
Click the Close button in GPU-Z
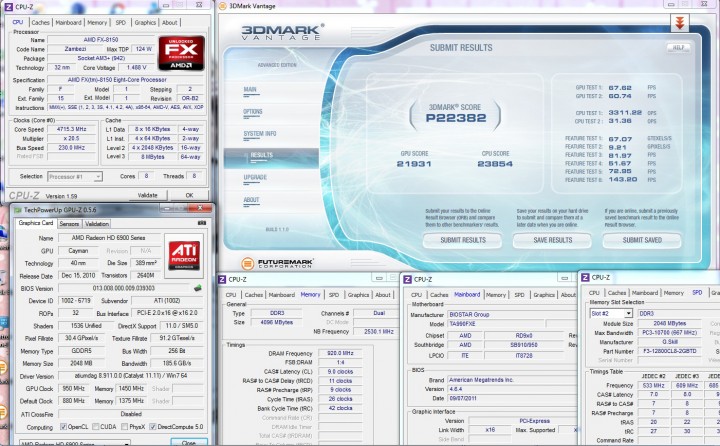[188, 443]
